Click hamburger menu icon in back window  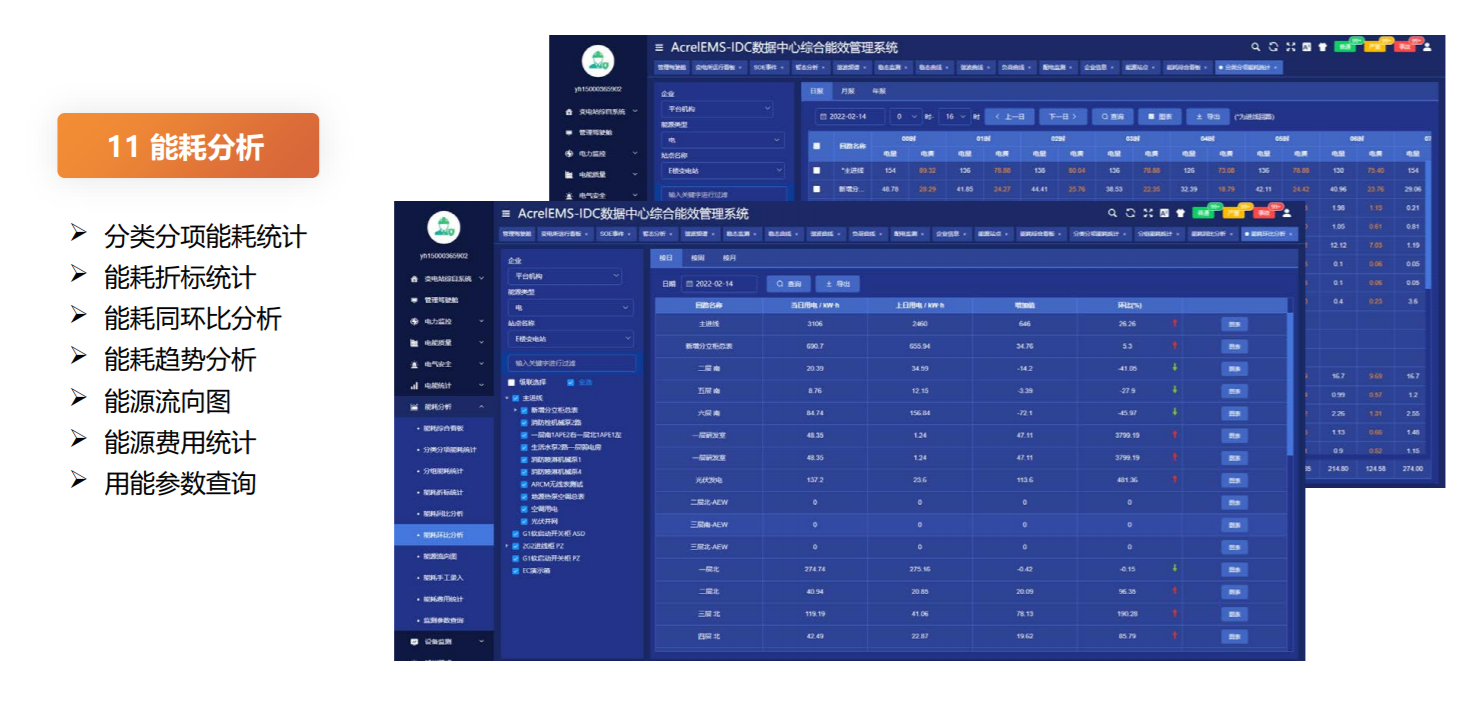point(659,47)
